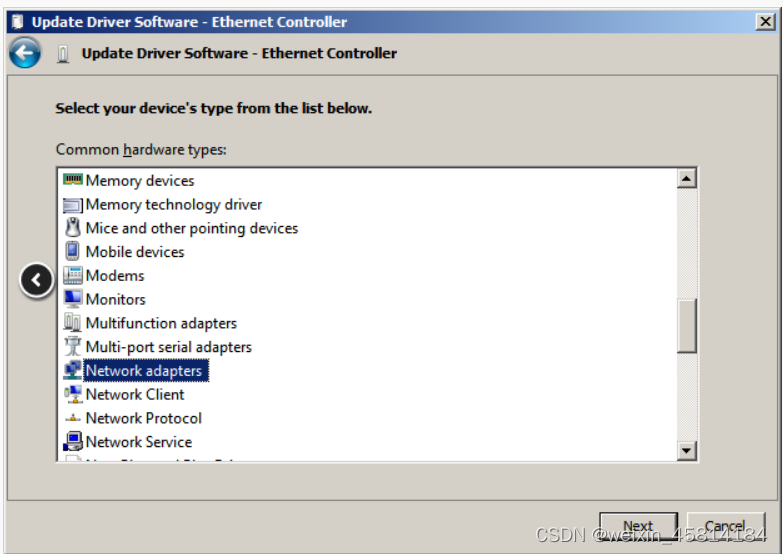Select "Multi-port serial adapters" entry

(169, 347)
